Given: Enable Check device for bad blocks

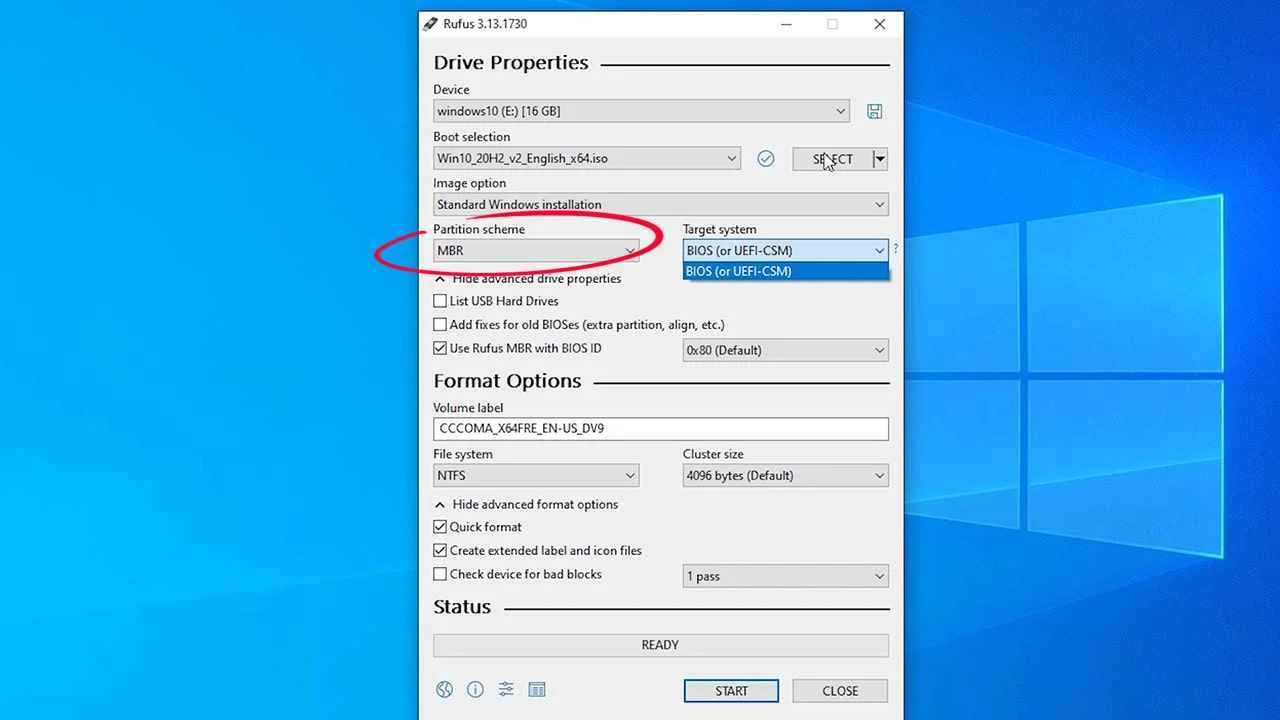Looking at the screenshot, I should click(x=440, y=574).
